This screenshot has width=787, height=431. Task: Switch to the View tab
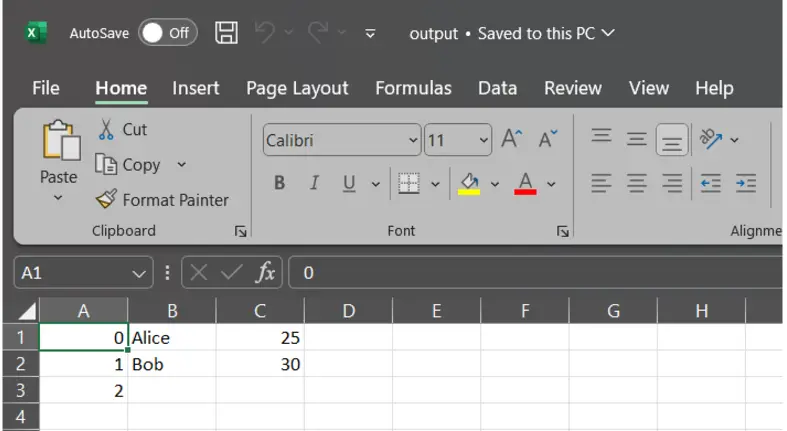[x=649, y=88]
